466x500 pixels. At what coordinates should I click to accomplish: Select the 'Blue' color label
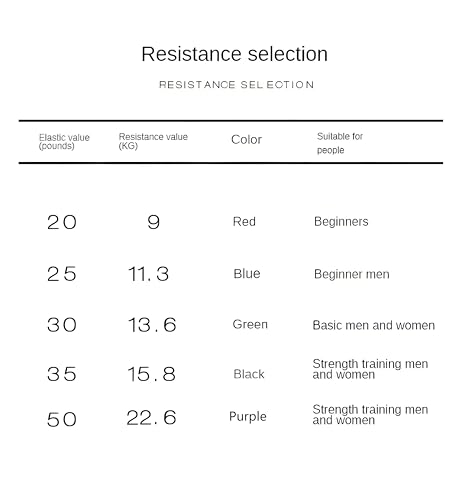247,274
